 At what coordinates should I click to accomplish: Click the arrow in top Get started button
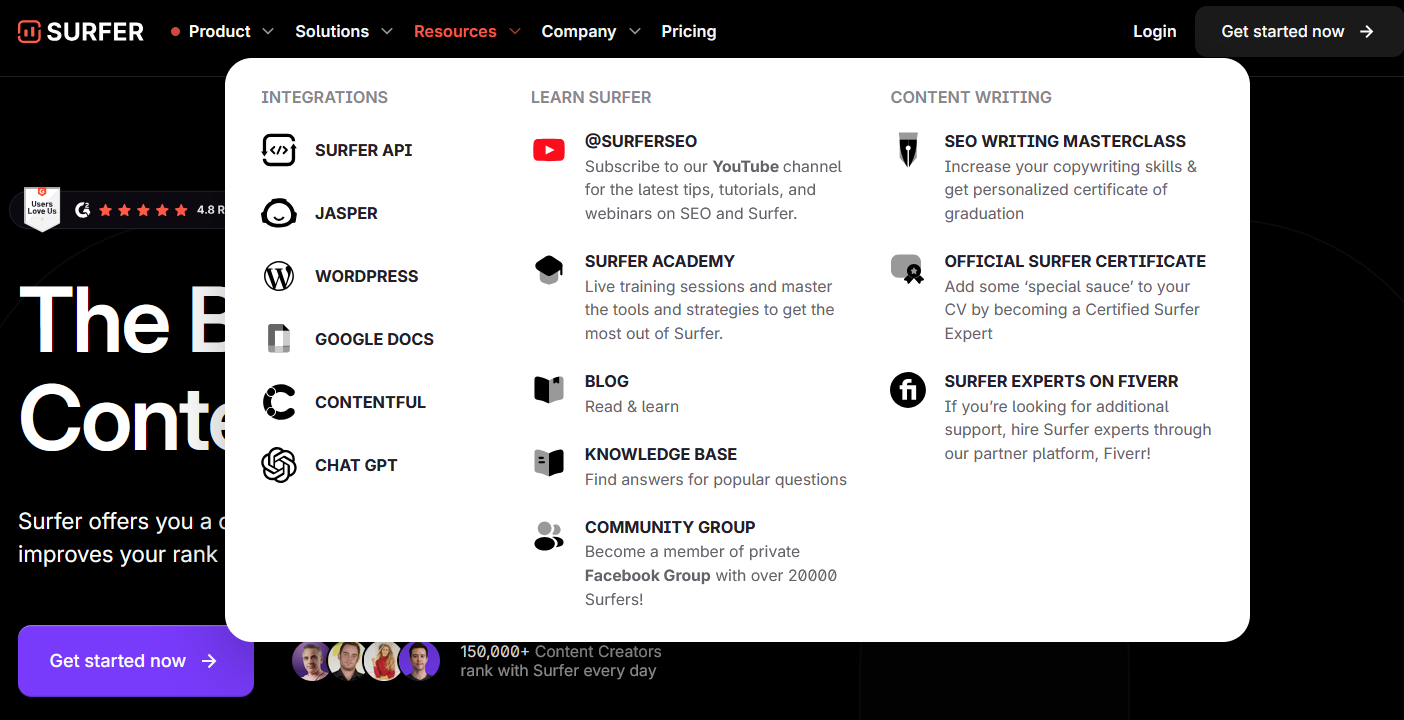[x=1367, y=32]
